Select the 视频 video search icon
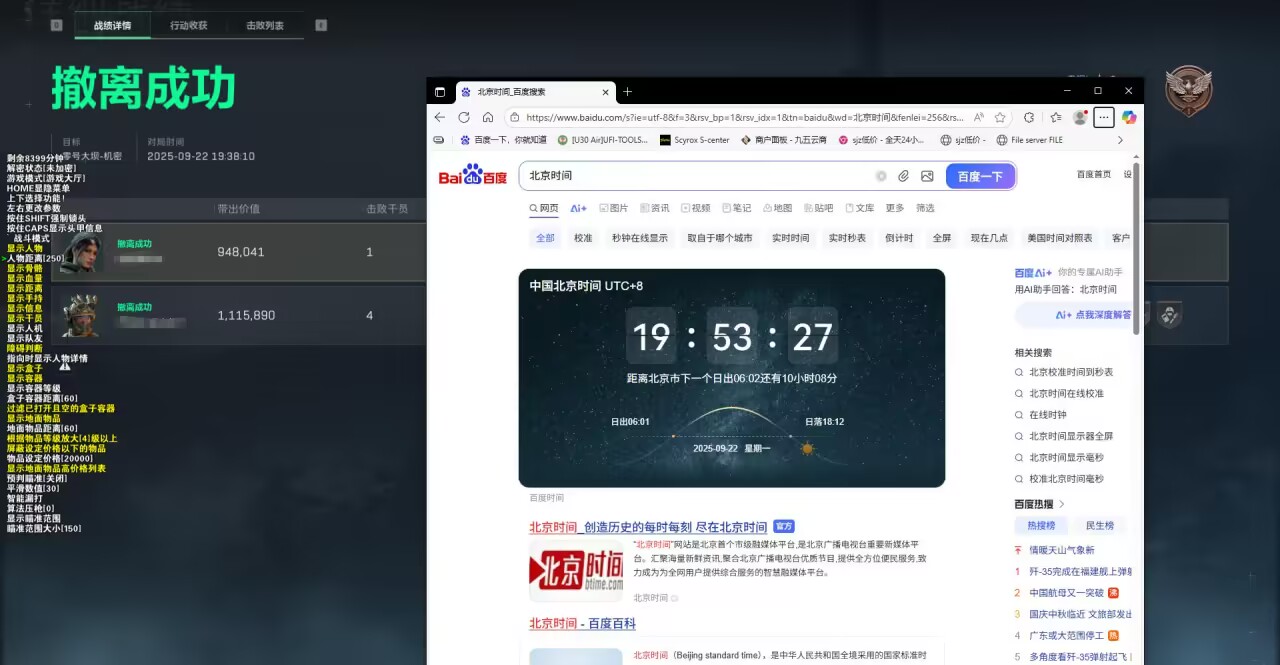Image resolution: width=1280 pixels, height=665 pixels. pos(684,208)
